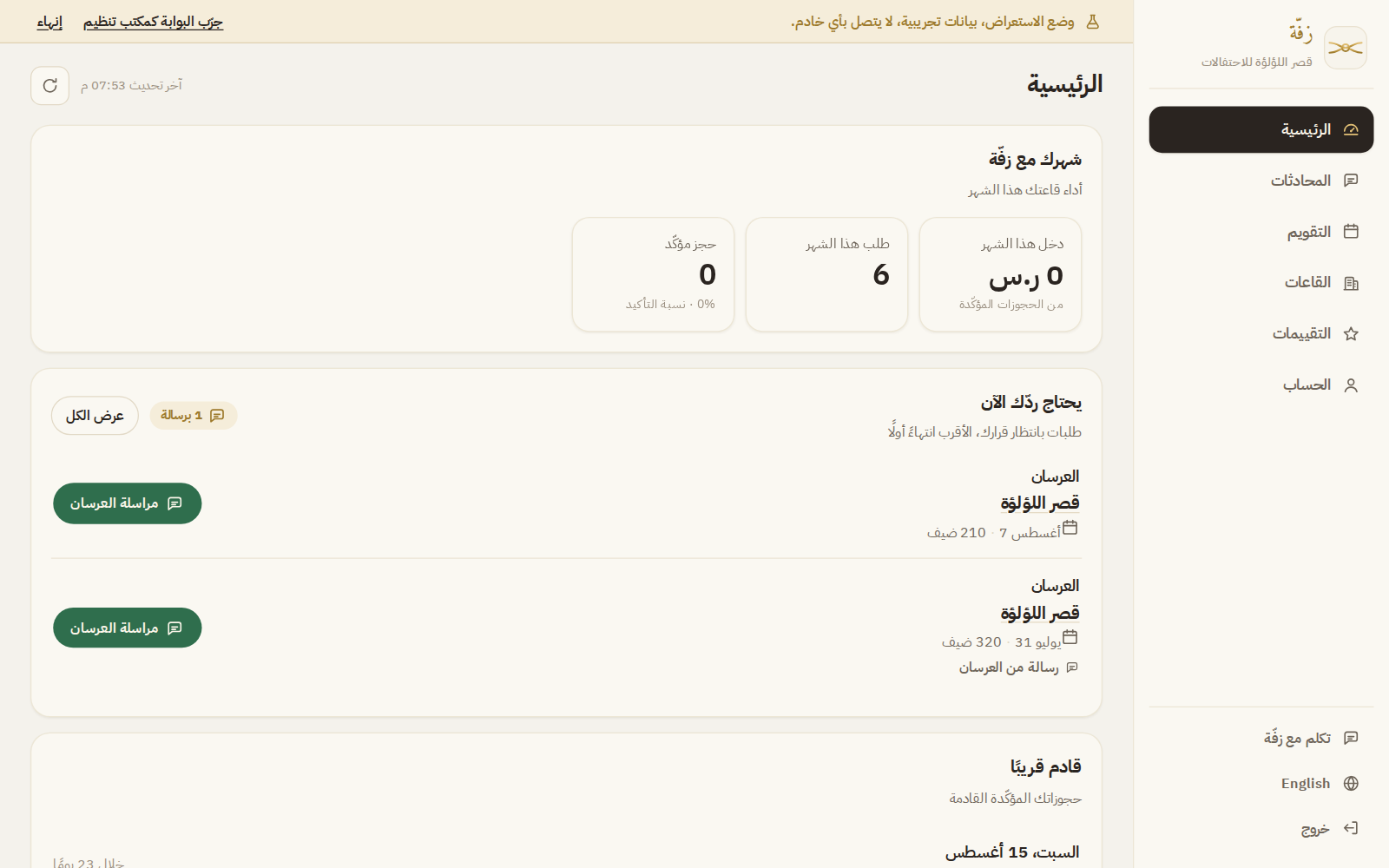1389x868 pixels.
Task: Click the 1 برسالة message badge
Action: pyautogui.click(x=193, y=416)
